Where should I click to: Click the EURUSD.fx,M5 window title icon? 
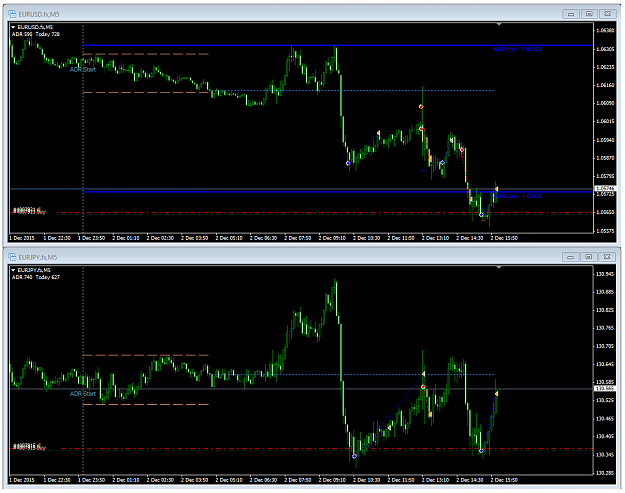(12, 14)
